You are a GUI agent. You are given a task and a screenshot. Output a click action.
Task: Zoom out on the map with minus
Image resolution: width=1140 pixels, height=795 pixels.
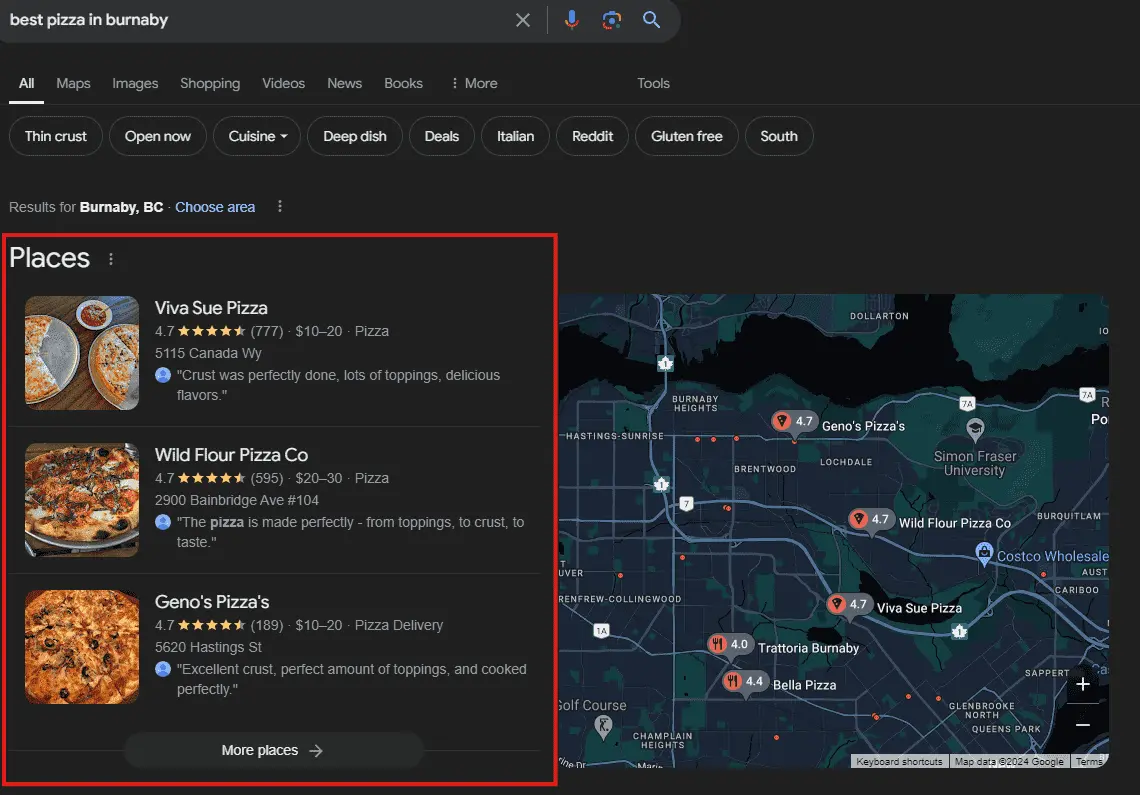1083,725
